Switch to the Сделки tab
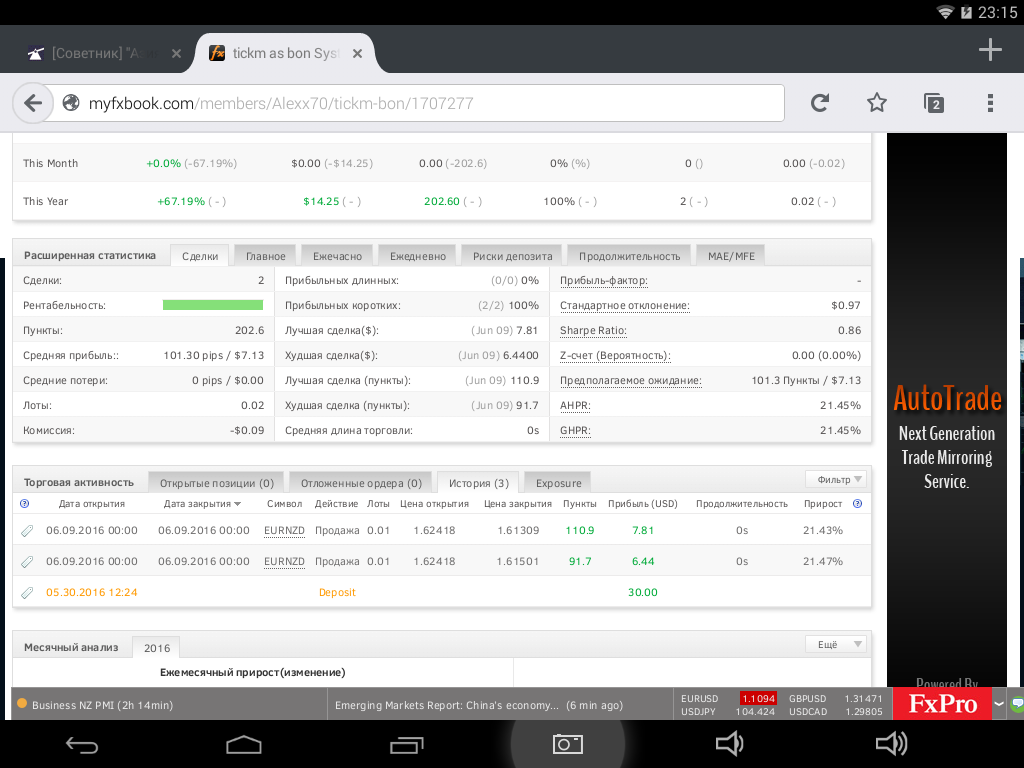Image resolution: width=1024 pixels, height=768 pixels. click(x=200, y=256)
